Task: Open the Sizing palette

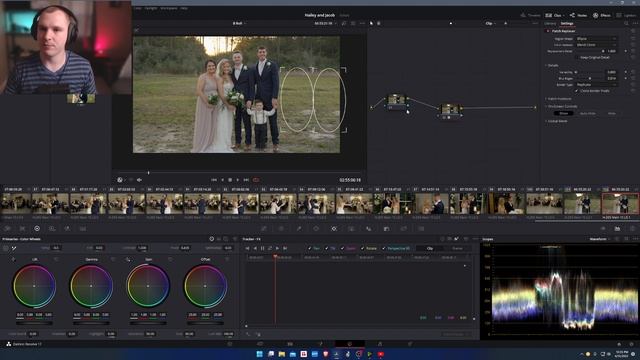Action: (404, 229)
